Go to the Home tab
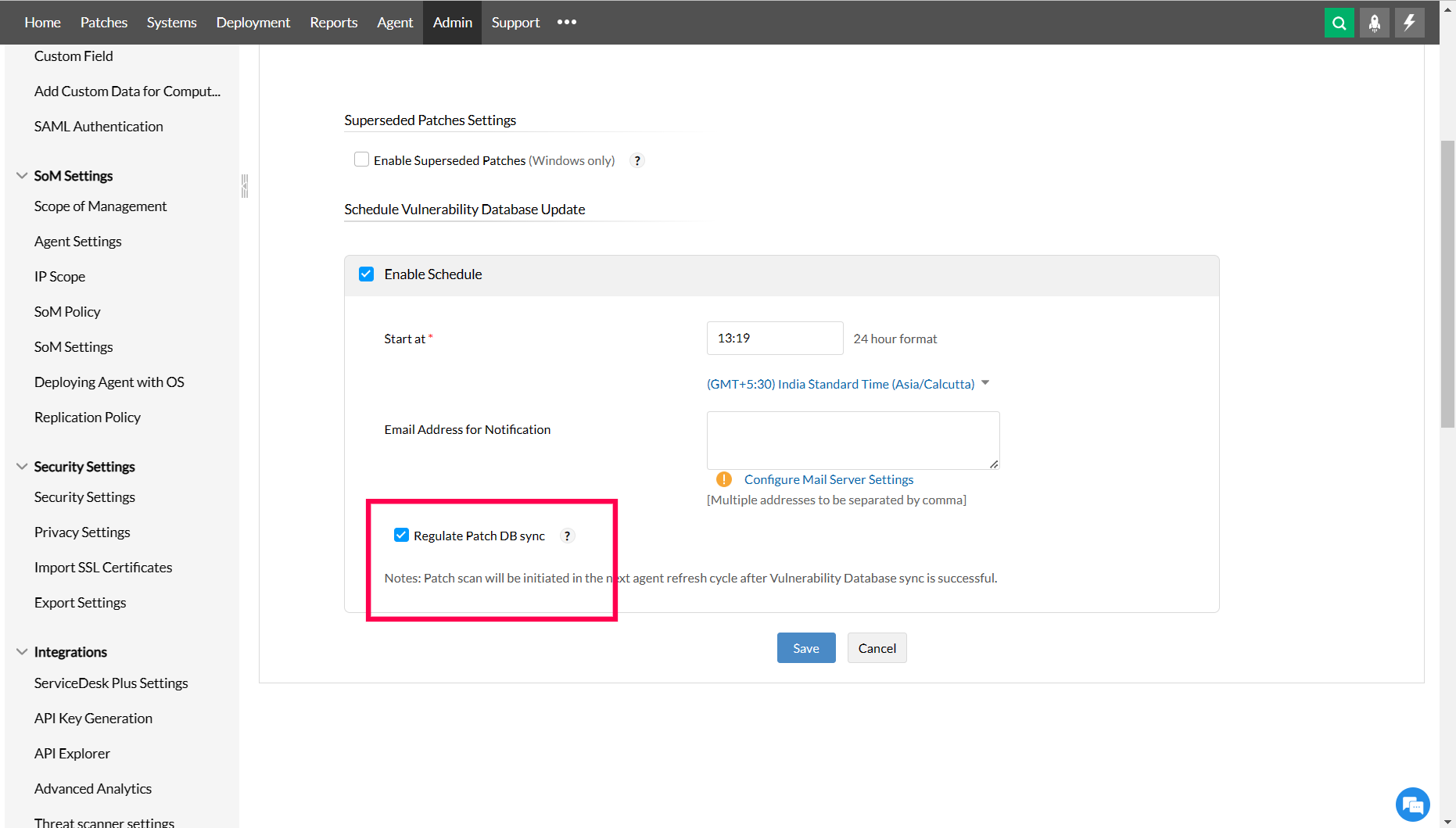The width and height of the screenshot is (1456, 828). point(42,23)
